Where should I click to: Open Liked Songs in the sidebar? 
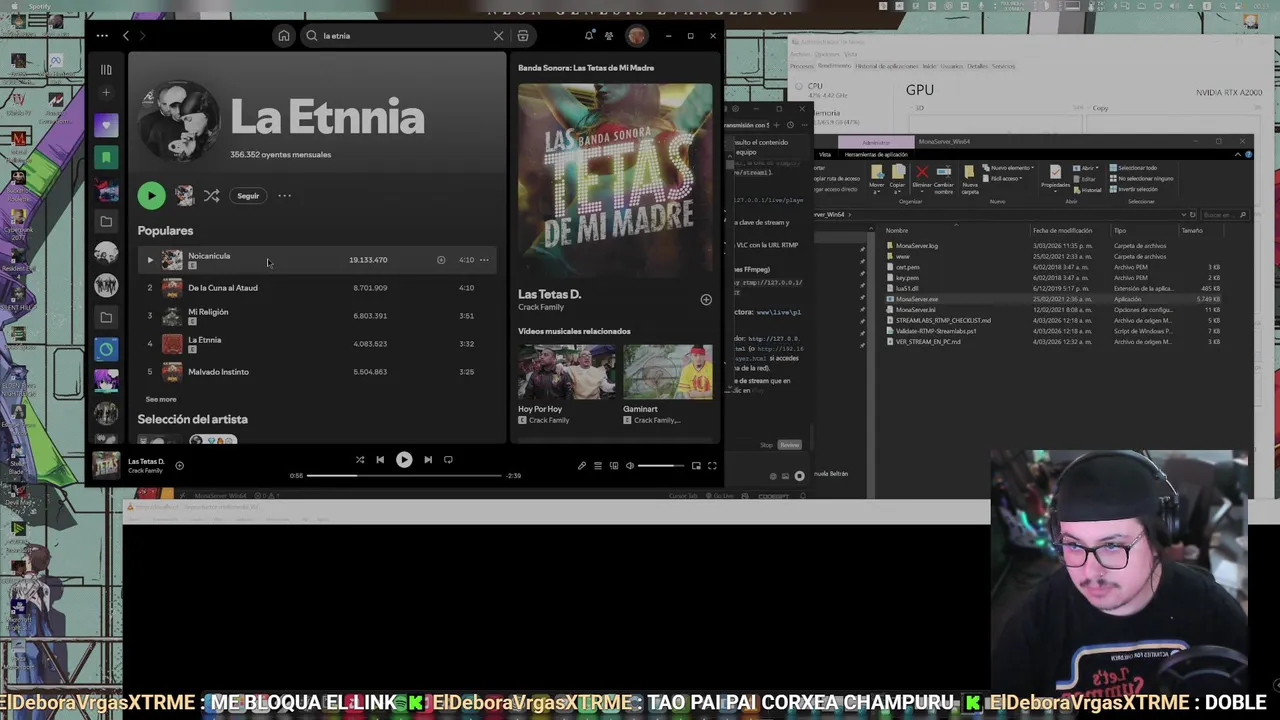tap(106, 126)
